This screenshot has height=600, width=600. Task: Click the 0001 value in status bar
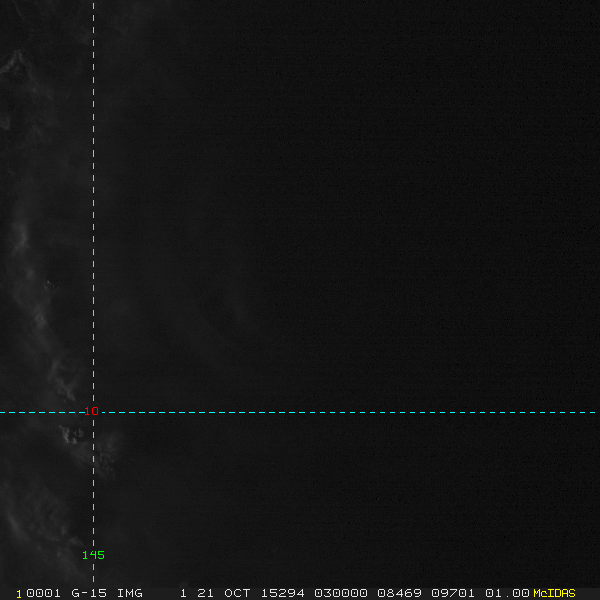[x=43, y=593]
